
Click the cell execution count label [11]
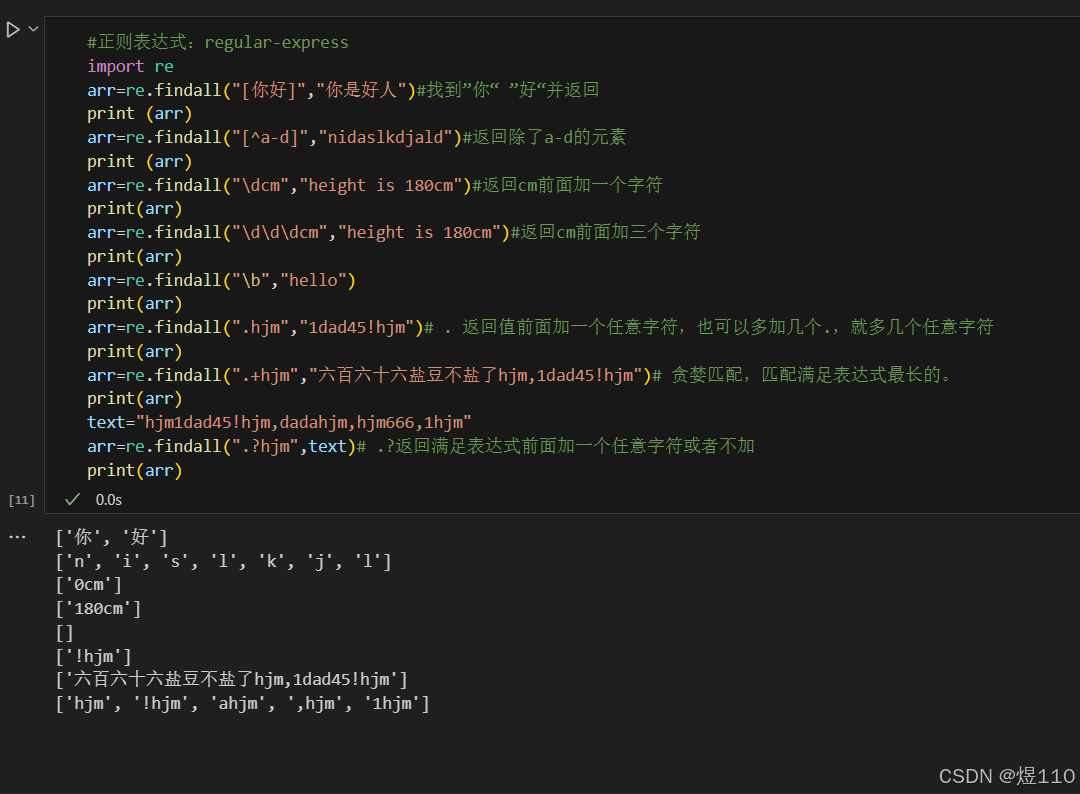pos(21,499)
